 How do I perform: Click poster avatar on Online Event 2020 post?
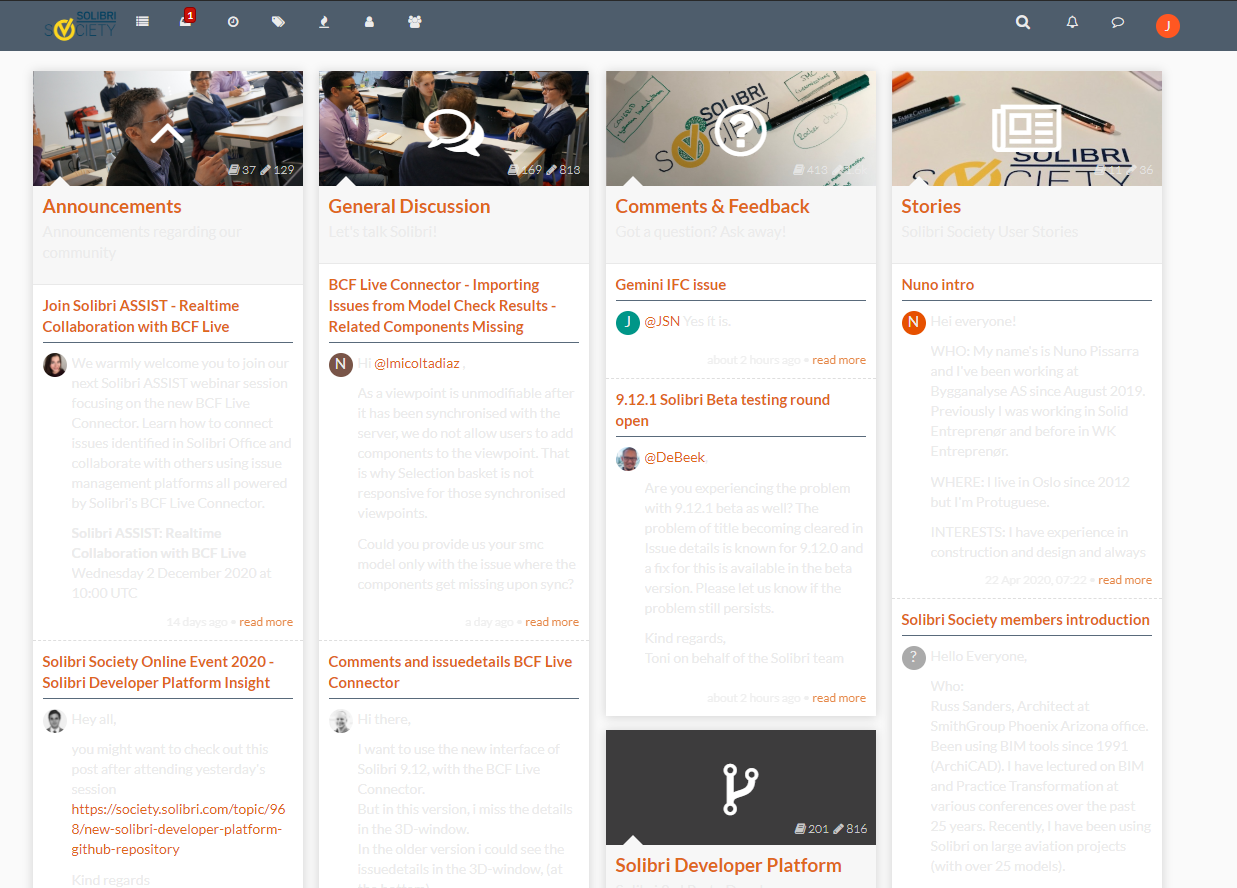[x=55, y=720]
